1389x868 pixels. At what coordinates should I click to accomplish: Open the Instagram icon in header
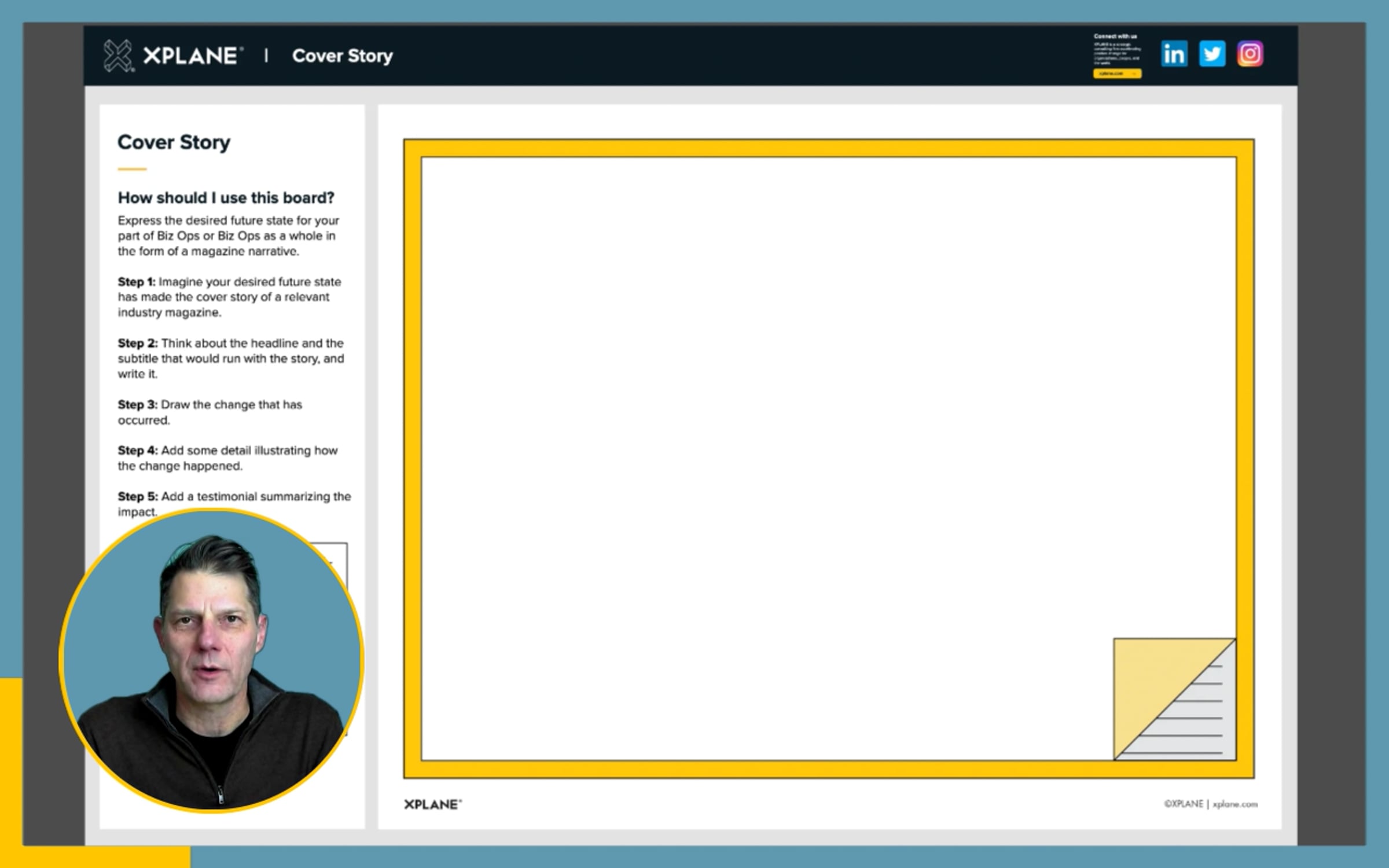1250,54
